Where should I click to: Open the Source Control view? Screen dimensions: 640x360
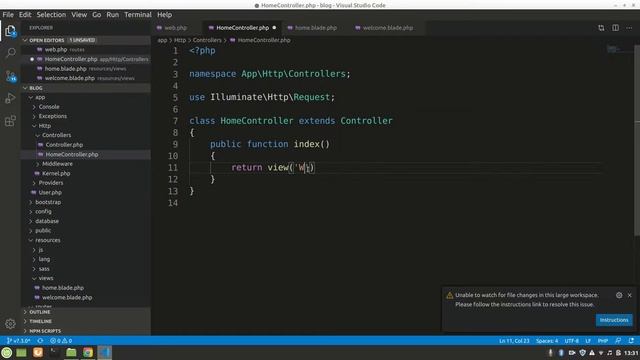pos(11,76)
